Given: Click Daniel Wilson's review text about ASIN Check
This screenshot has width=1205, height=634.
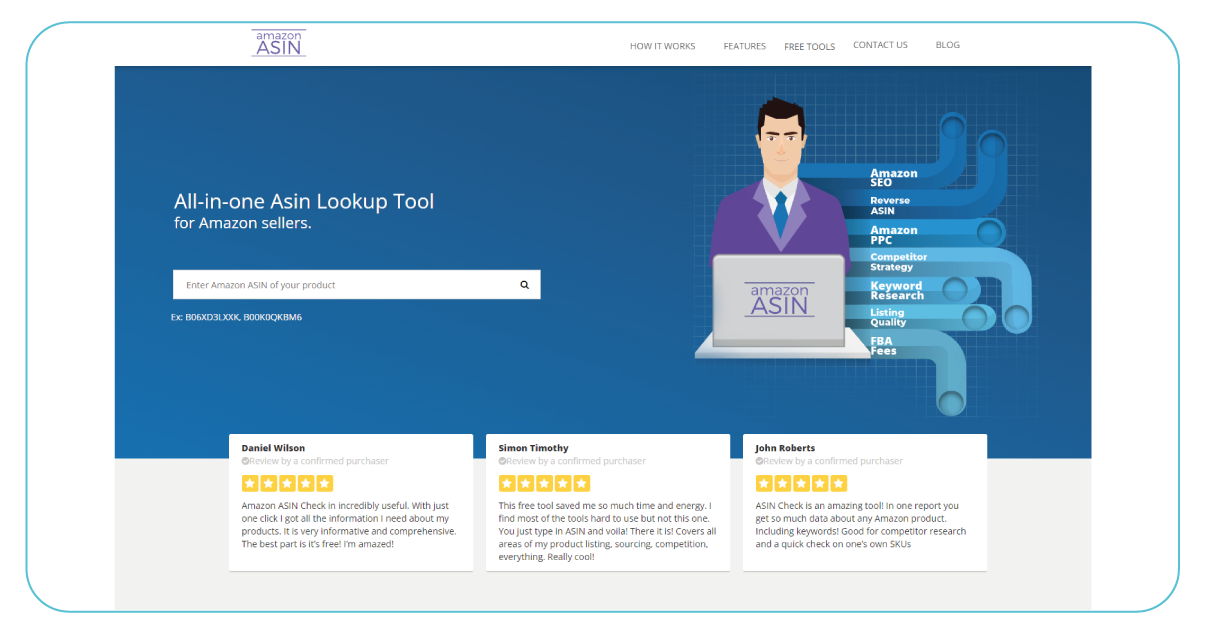Looking at the screenshot, I should [349, 525].
